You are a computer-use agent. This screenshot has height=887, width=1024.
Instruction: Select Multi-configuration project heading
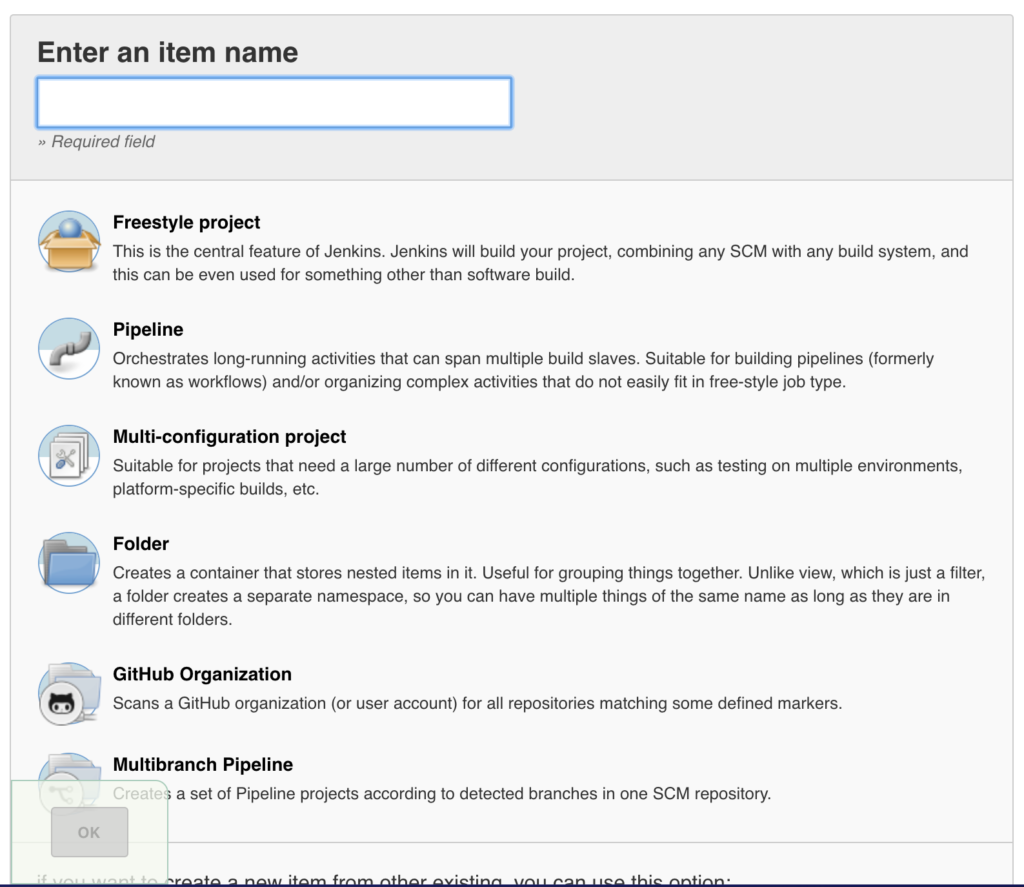[x=229, y=437]
